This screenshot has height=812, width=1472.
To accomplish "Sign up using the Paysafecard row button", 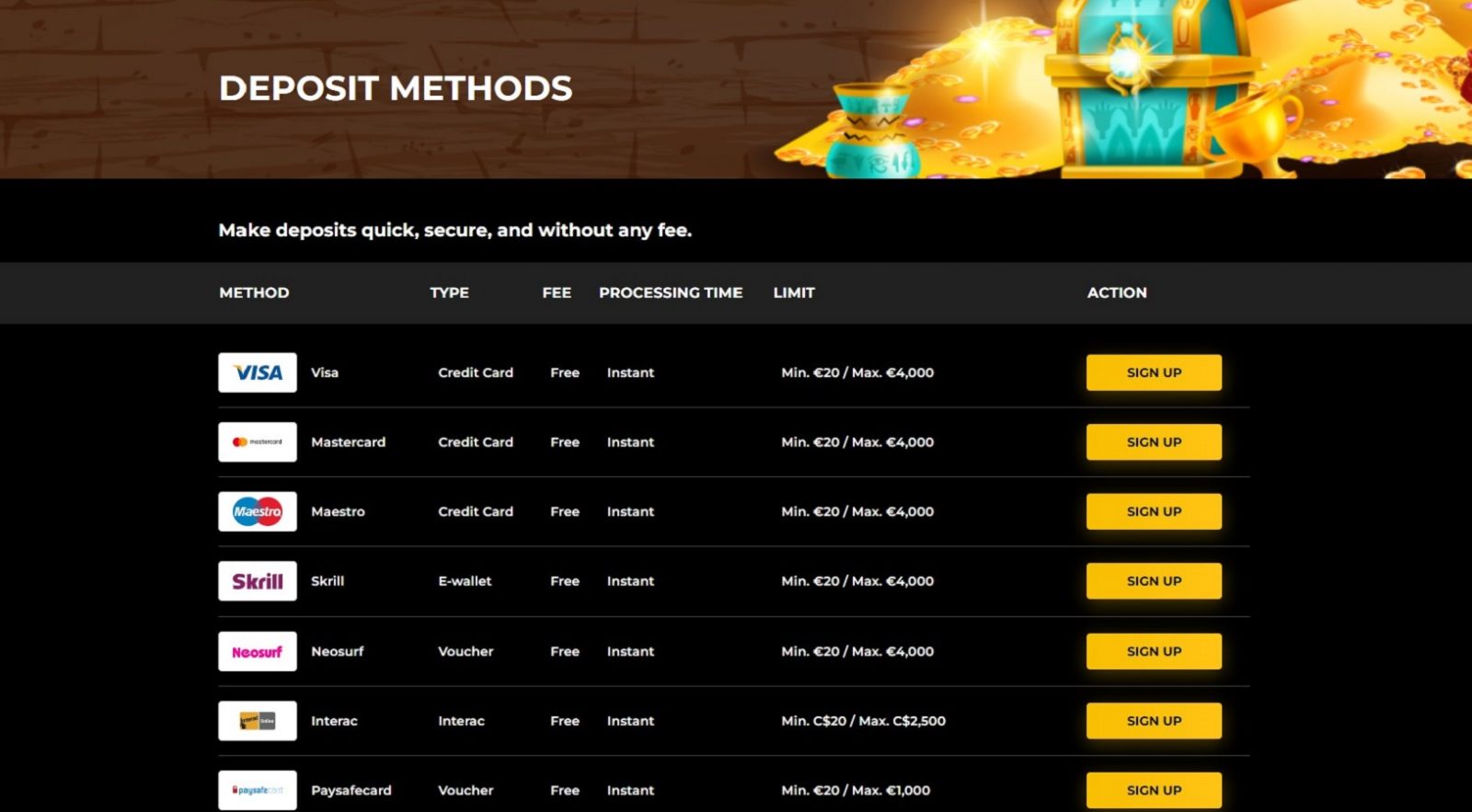I will pyautogui.click(x=1154, y=790).
